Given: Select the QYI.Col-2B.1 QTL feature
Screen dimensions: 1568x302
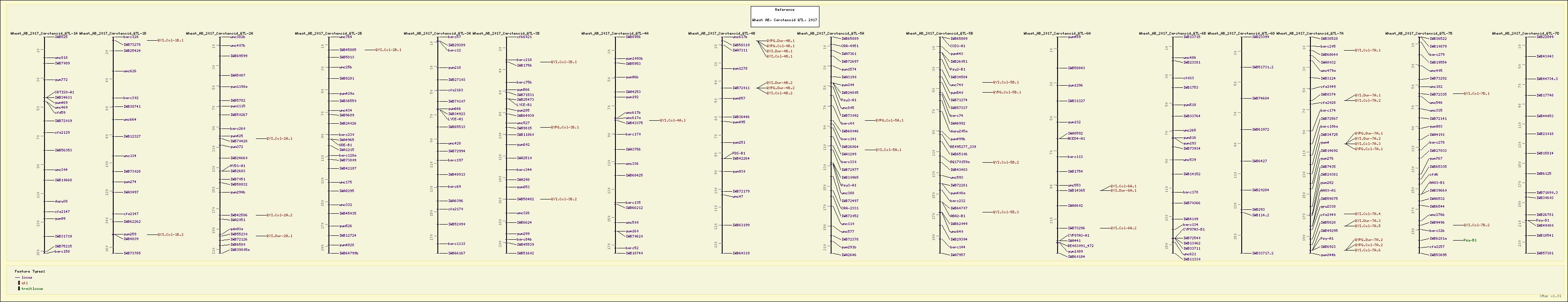Looking at the screenshot, I should click(388, 50).
